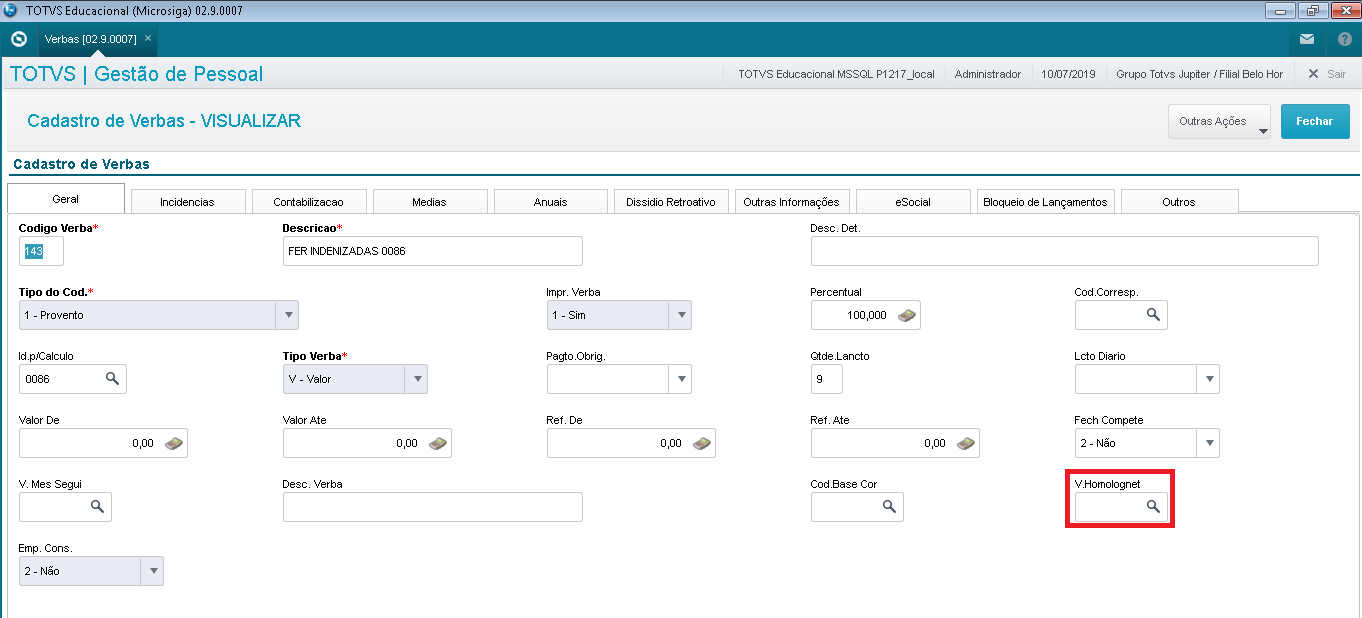
Task: Close the Verbas tab with its X
Action: pyautogui.click(x=148, y=38)
